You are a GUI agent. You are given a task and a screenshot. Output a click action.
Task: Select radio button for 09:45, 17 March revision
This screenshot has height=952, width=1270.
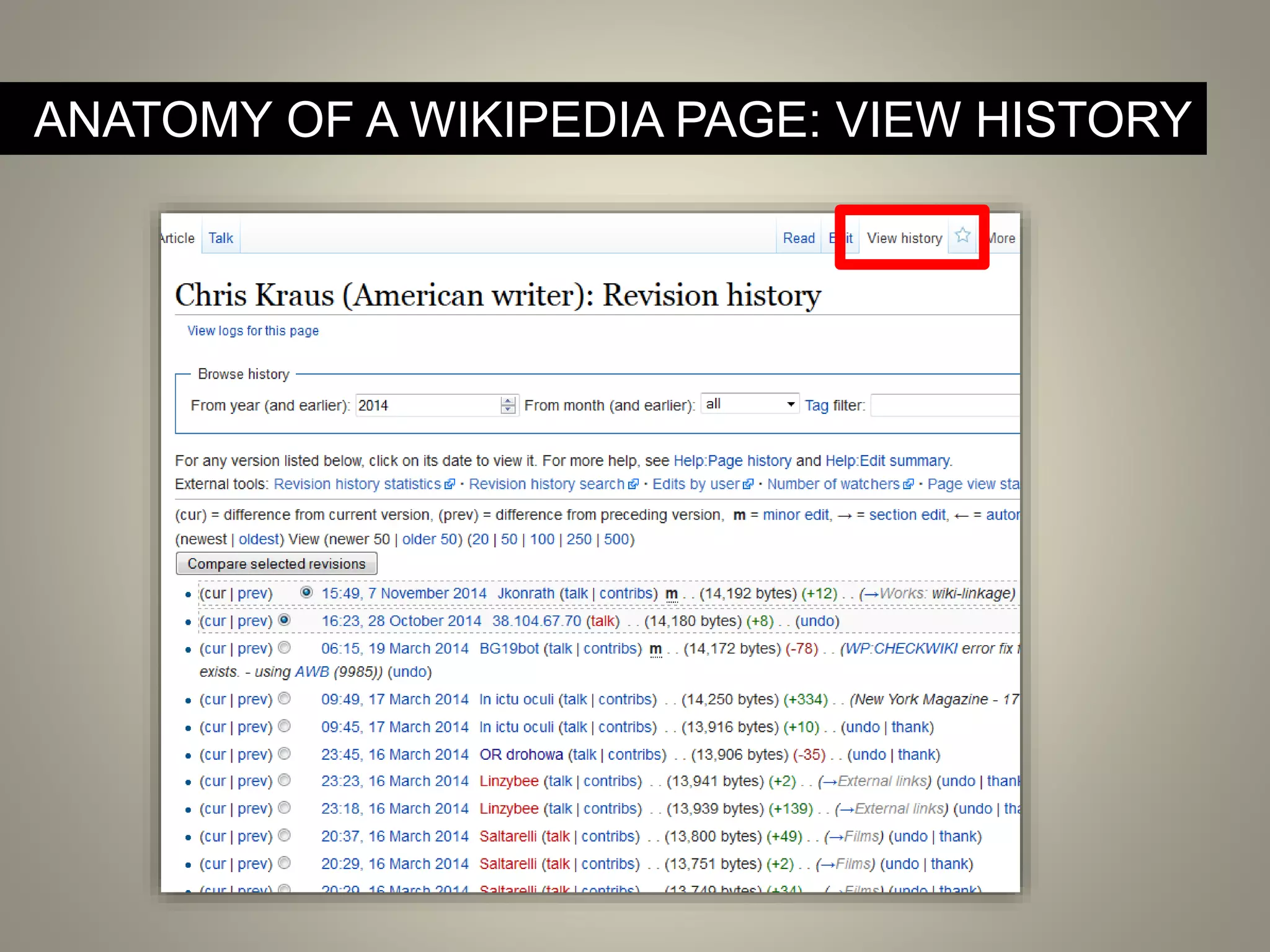click(285, 726)
